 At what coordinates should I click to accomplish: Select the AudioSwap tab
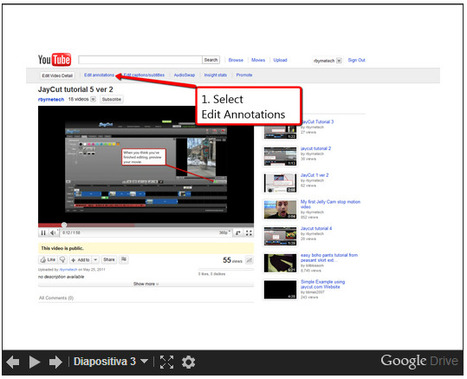coord(184,75)
